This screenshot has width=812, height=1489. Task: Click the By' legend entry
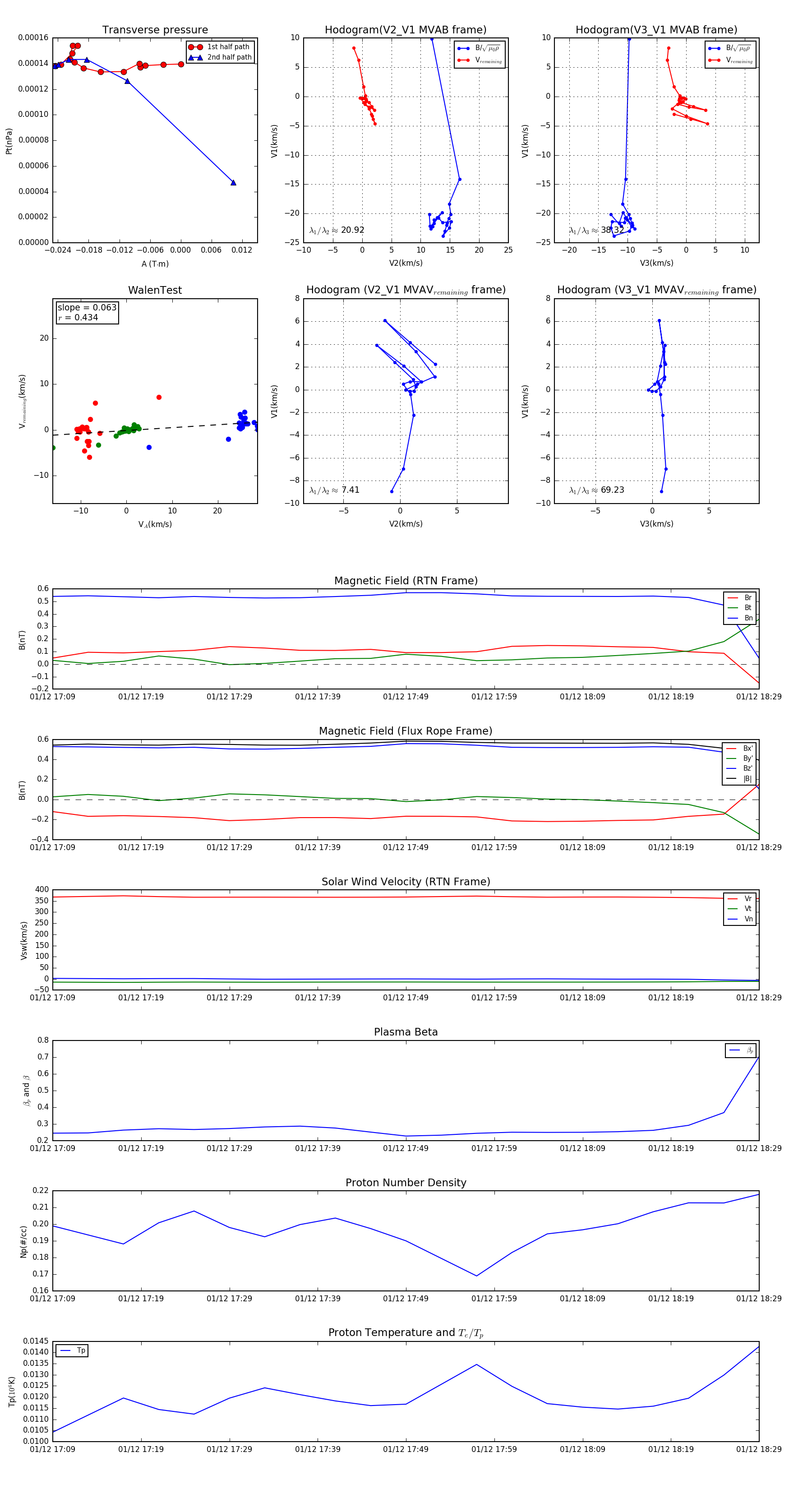click(739, 758)
